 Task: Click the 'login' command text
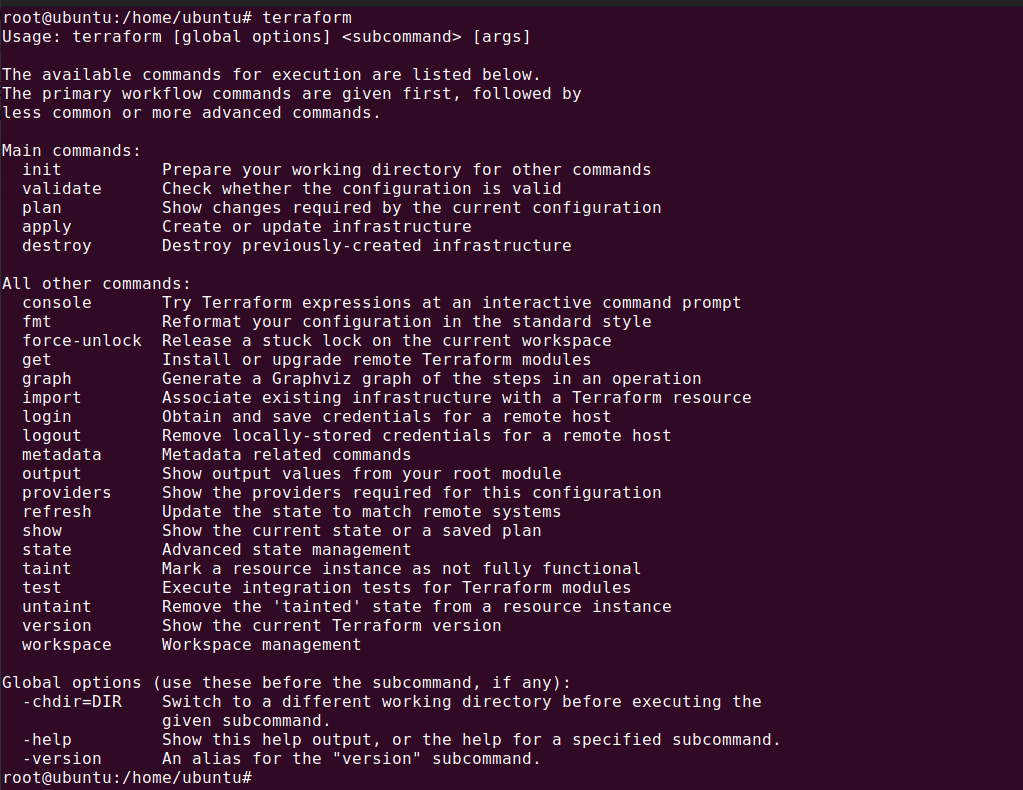[x=47, y=417]
